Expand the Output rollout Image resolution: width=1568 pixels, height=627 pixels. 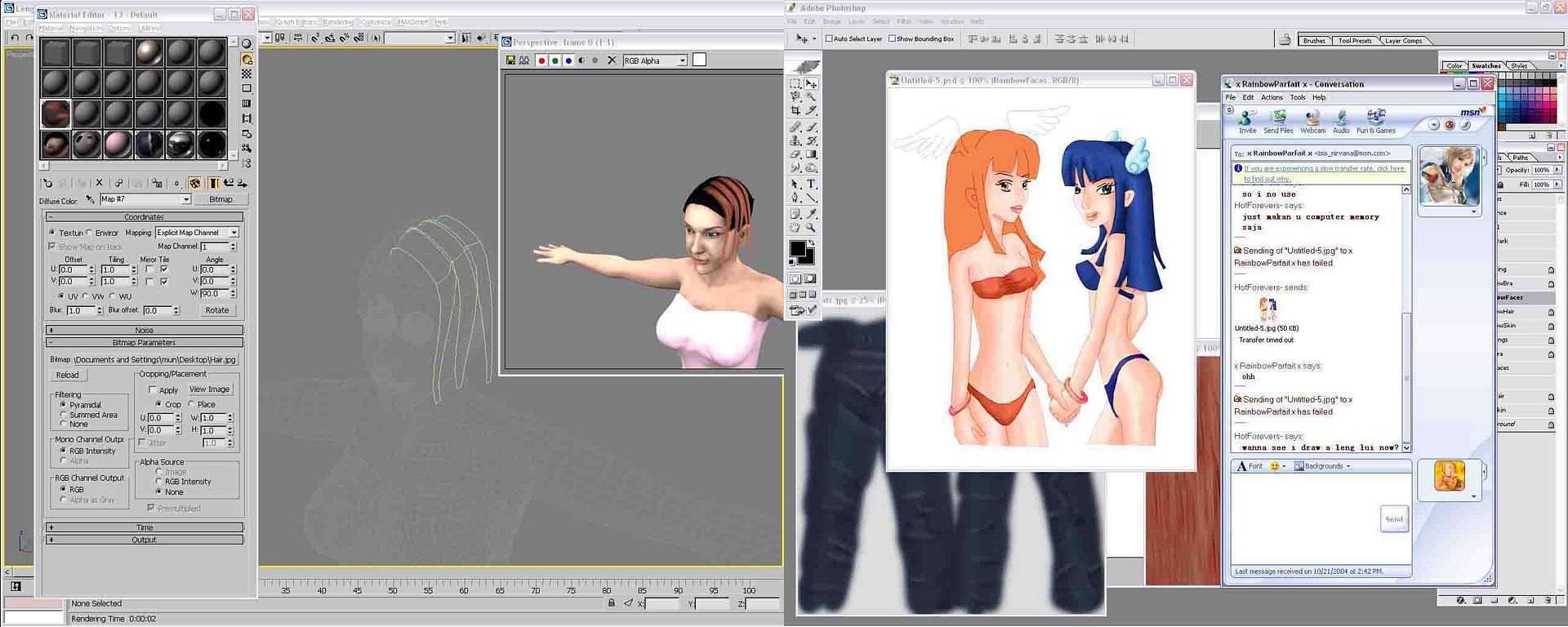(145, 540)
